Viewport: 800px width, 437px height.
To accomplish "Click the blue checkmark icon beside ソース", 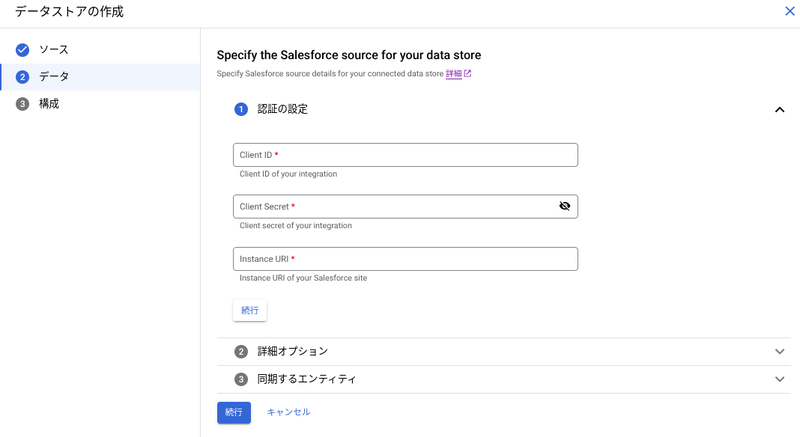I will pos(22,49).
